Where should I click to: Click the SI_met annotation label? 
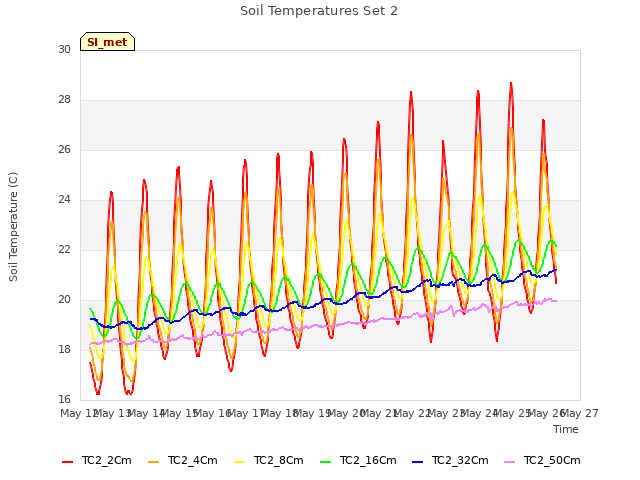coord(107,42)
